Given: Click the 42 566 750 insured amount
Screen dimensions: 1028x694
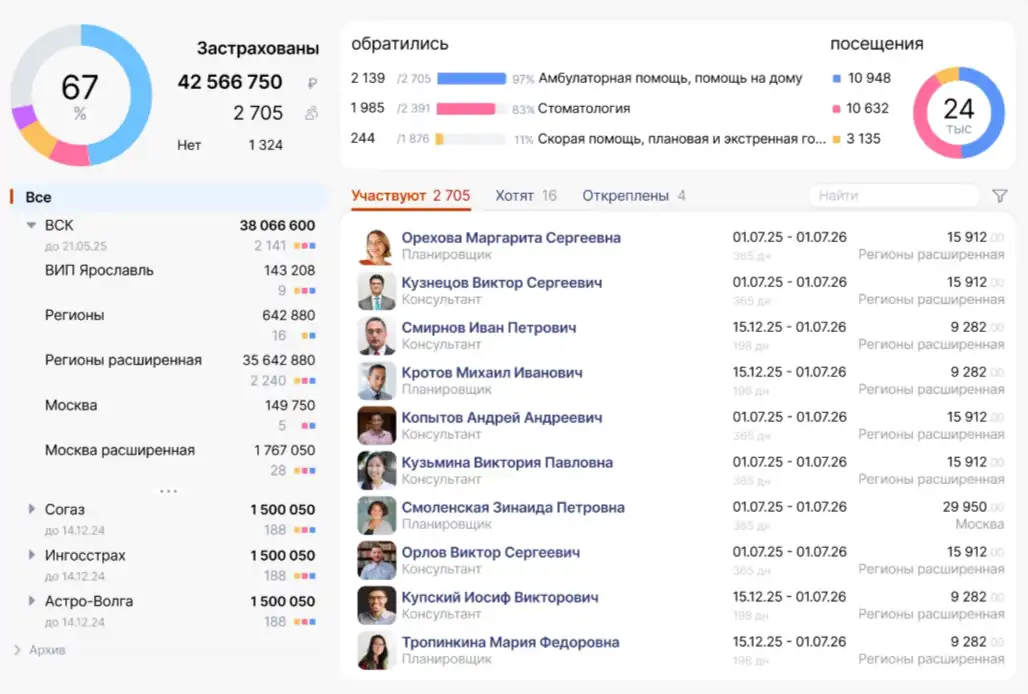Looking at the screenshot, I should click(x=230, y=82).
